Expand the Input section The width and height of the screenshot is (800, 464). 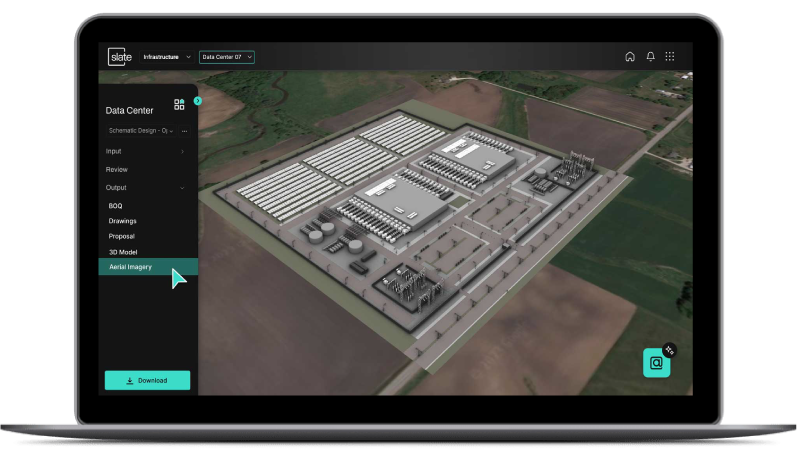tap(145, 152)
